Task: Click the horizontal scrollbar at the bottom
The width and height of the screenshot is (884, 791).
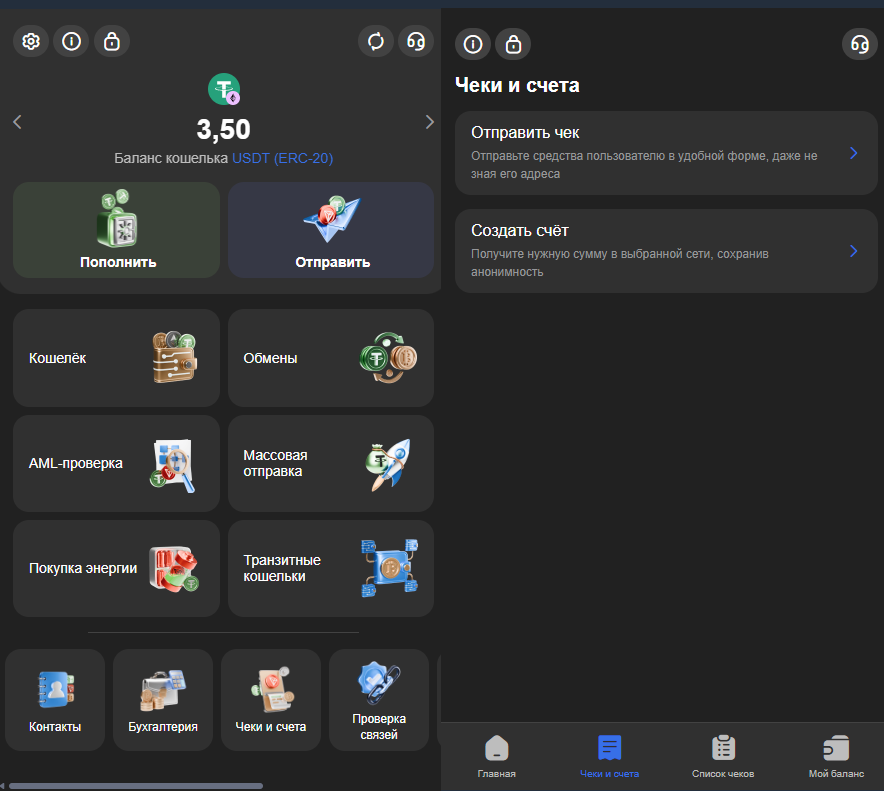Action: point(135,786)
